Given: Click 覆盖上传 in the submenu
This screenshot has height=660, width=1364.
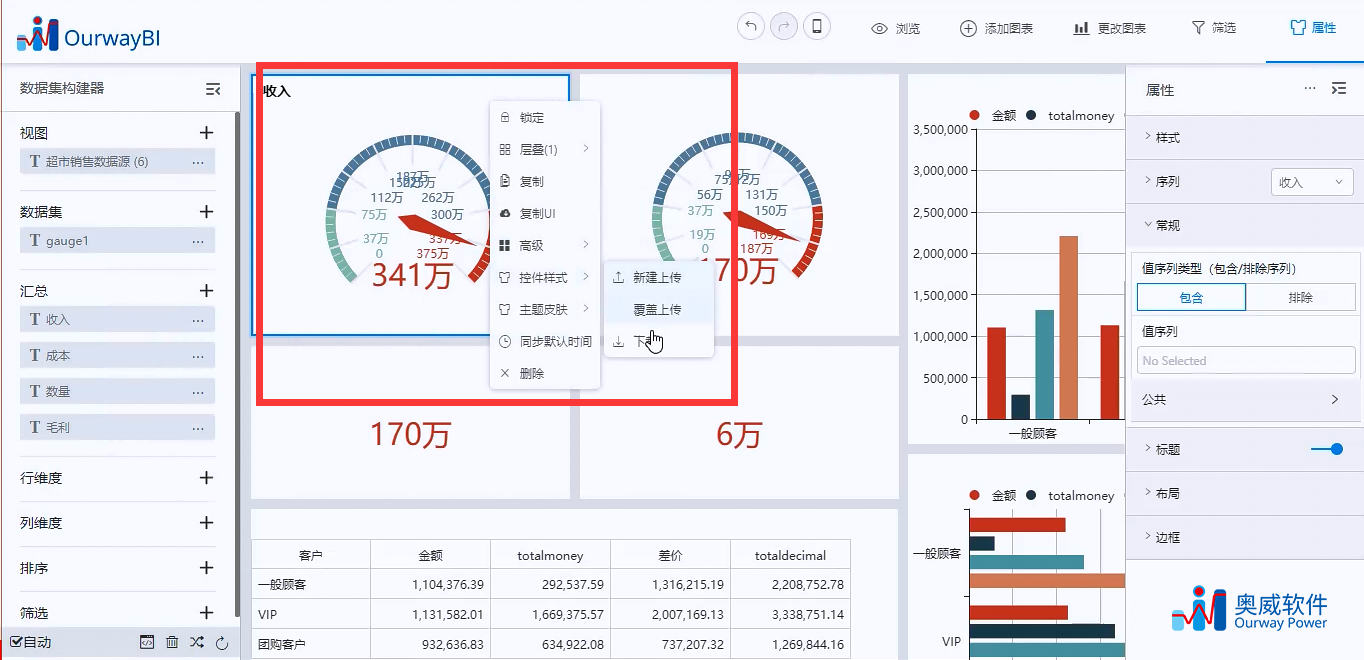Looking at the screenshot, I should 658,310.
